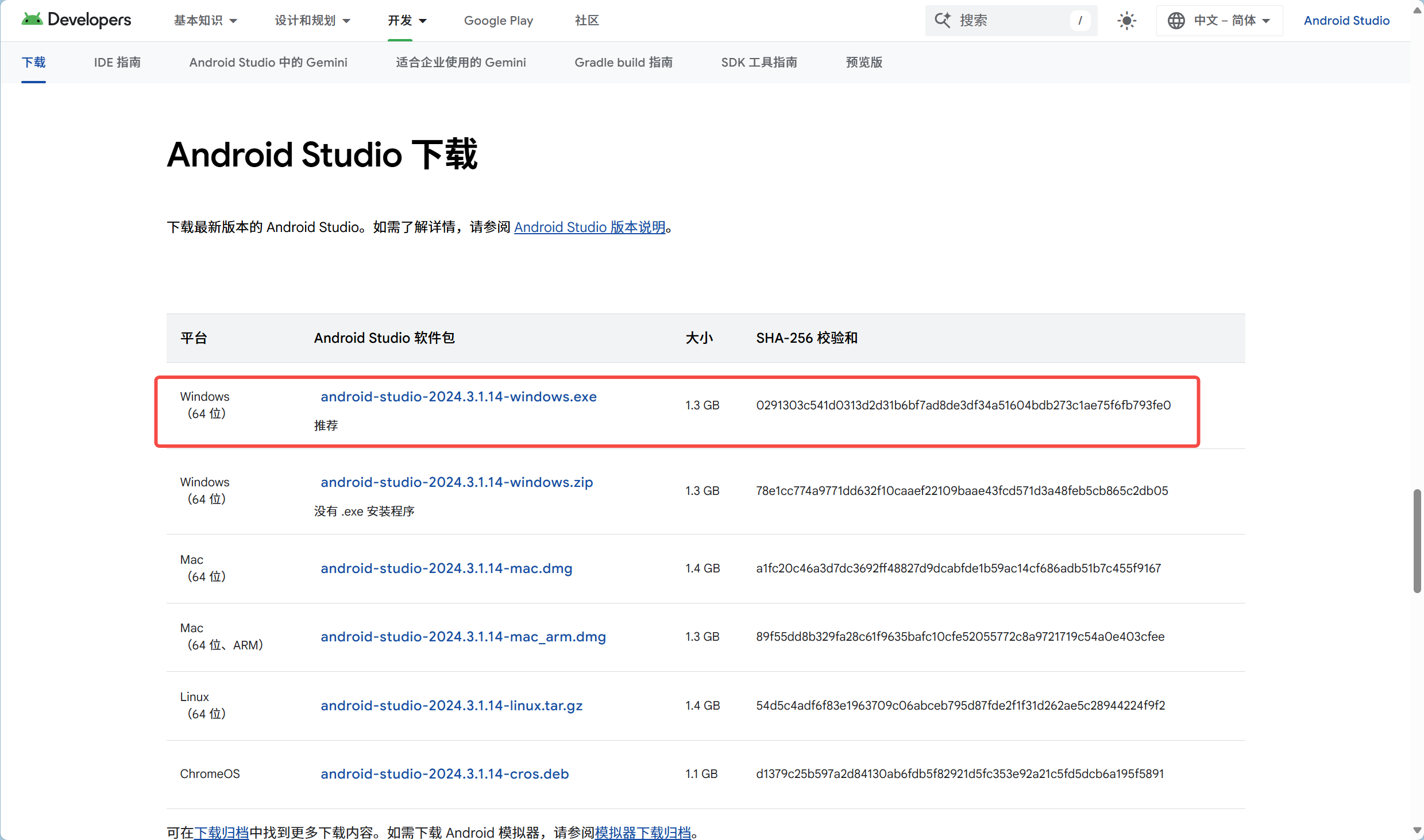This screenshot has width=1424, height=840.
Task: Click the globe language icon
Action: click(x=1176, y=21)
